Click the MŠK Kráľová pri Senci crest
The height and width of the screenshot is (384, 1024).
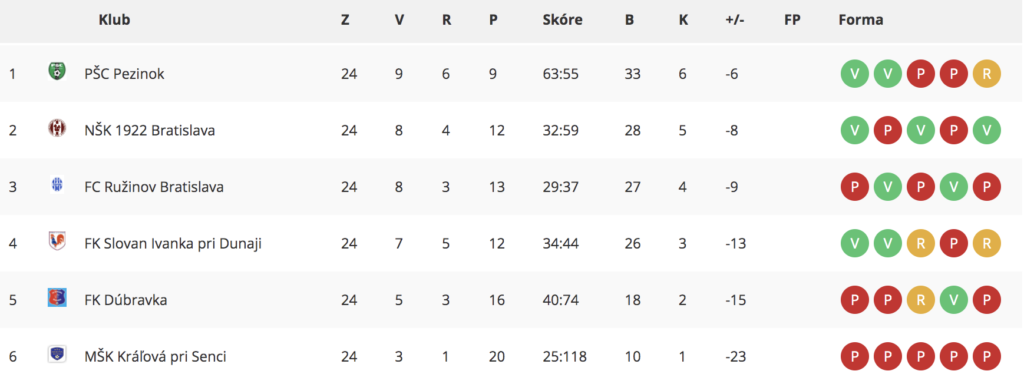tap(57, 355)
